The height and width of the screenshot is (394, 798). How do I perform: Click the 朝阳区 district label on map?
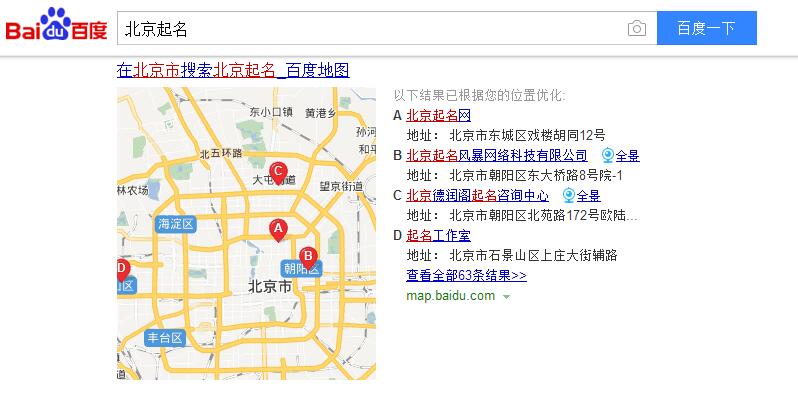pos(302,269)
